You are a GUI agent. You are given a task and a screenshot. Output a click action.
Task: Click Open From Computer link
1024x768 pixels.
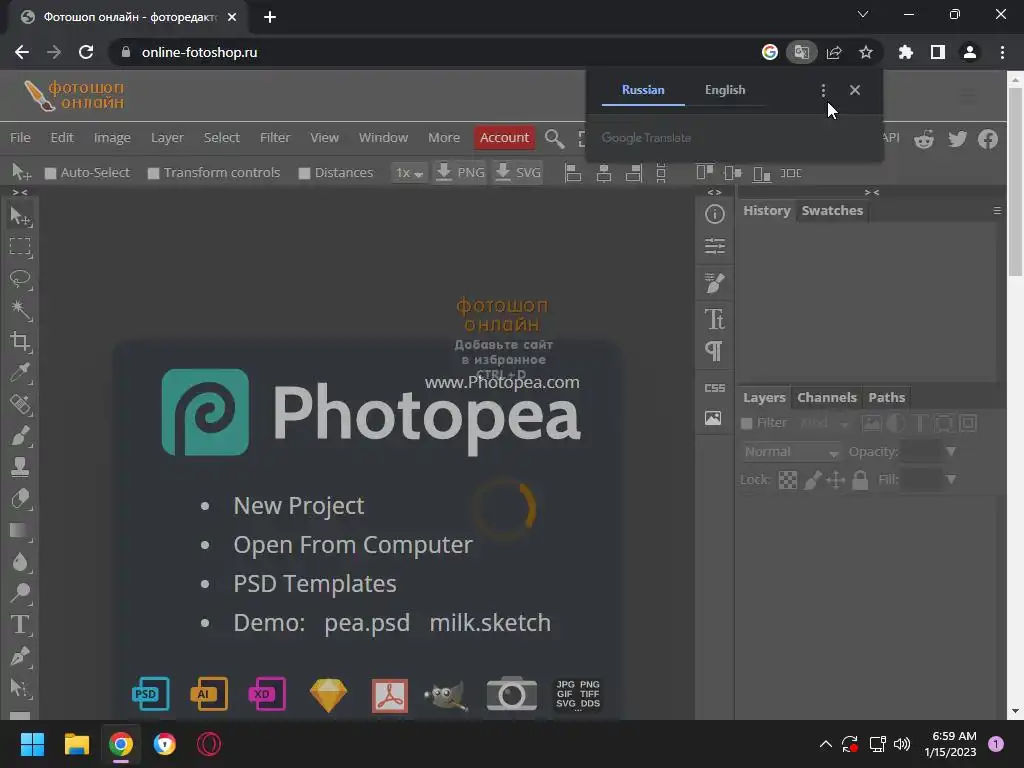353,545
